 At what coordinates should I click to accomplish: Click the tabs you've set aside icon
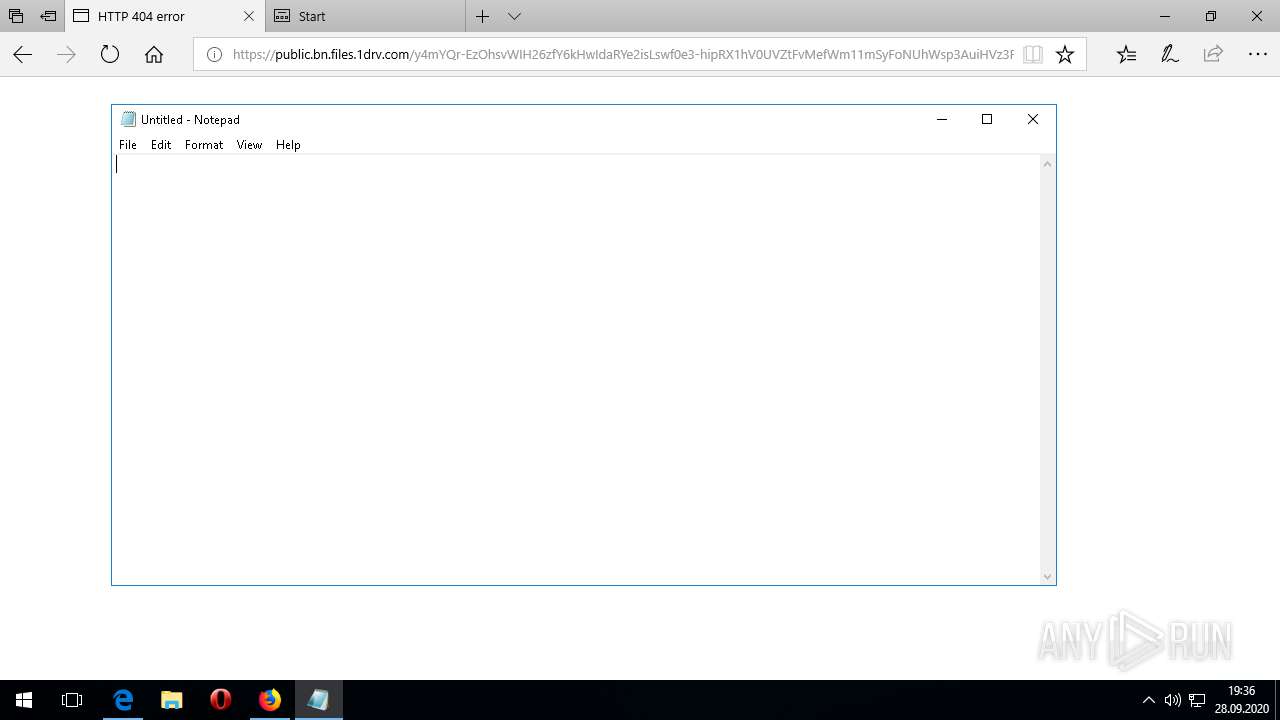16,16
